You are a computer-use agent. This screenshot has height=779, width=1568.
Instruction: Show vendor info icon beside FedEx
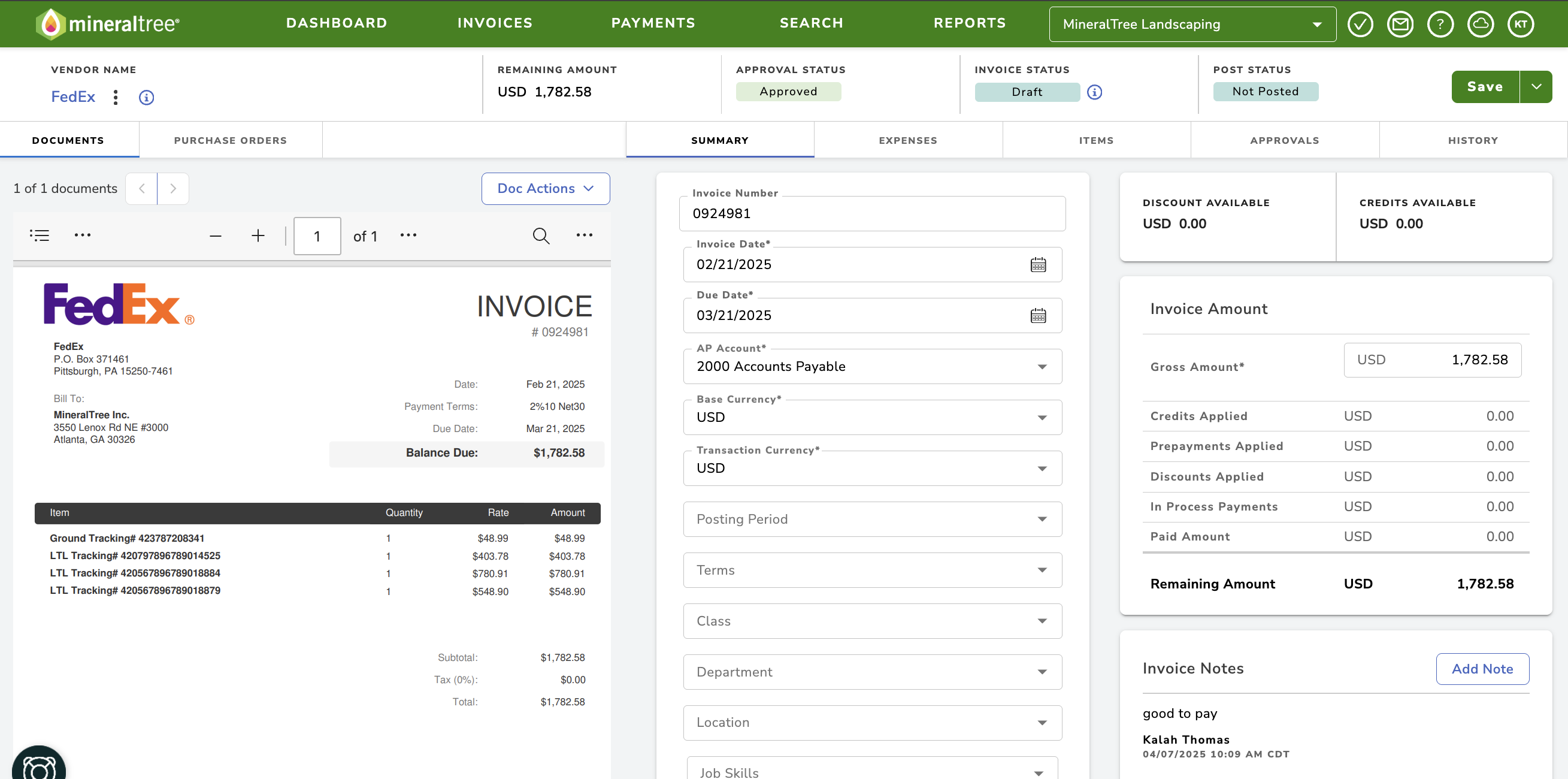click(x=146, y=98)
